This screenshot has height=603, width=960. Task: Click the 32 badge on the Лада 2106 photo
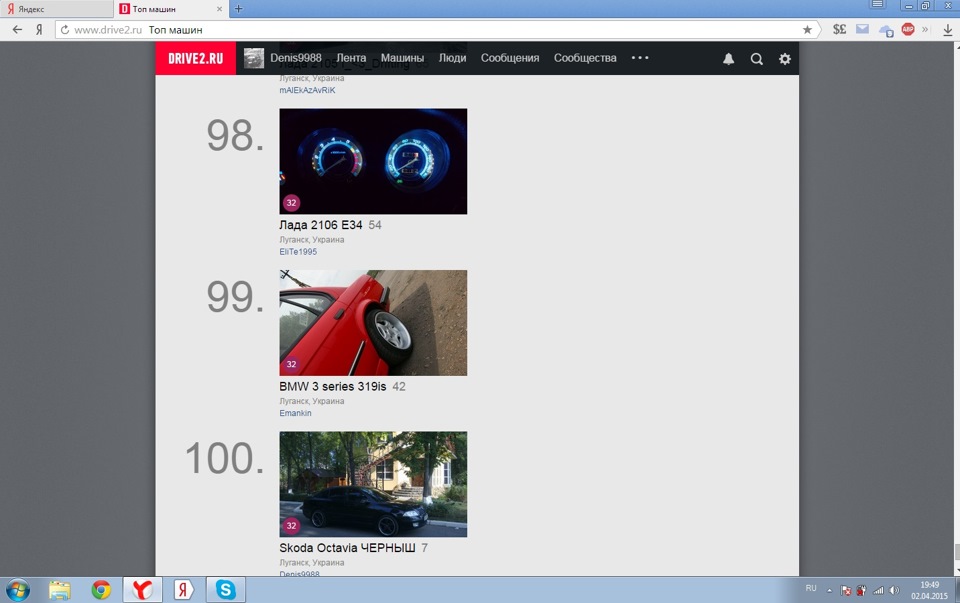pyautogui.click(x=291, y=203)
